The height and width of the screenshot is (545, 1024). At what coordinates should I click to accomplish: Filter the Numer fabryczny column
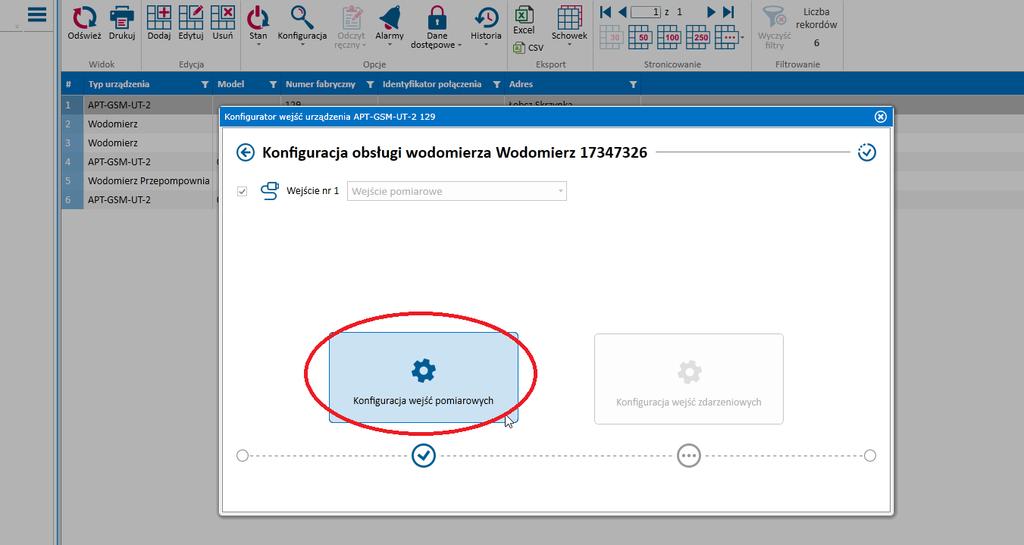(370, 84)
